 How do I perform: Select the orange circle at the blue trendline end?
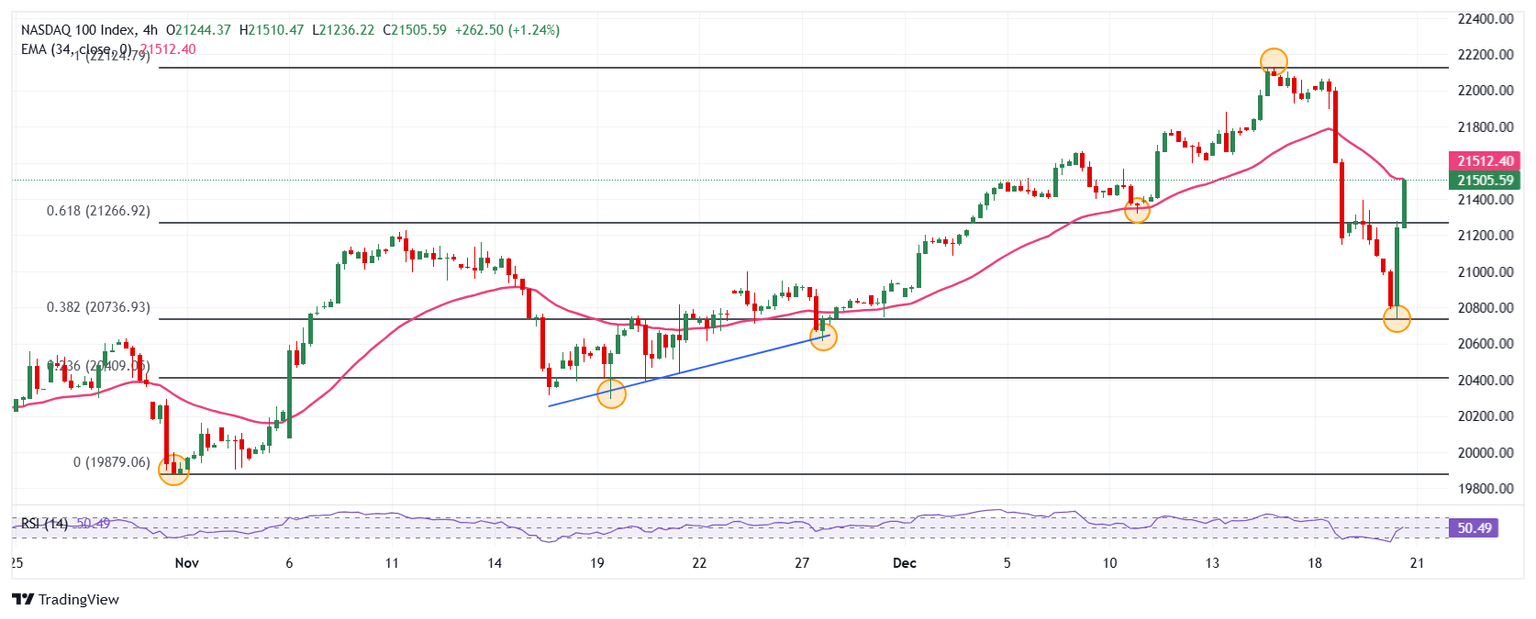point(823,336)
